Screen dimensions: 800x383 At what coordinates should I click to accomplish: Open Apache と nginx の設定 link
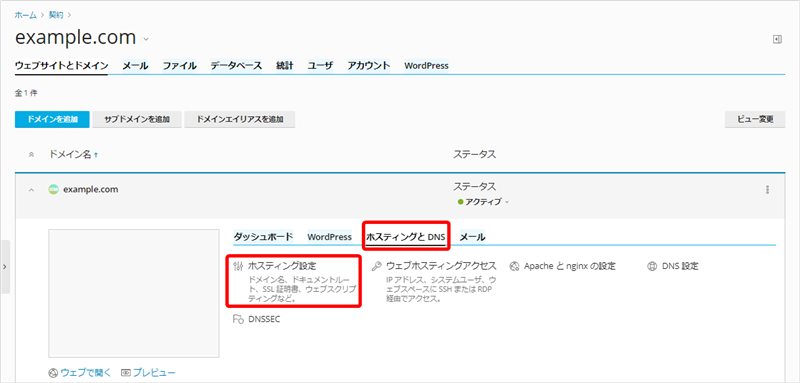(570, 266)
